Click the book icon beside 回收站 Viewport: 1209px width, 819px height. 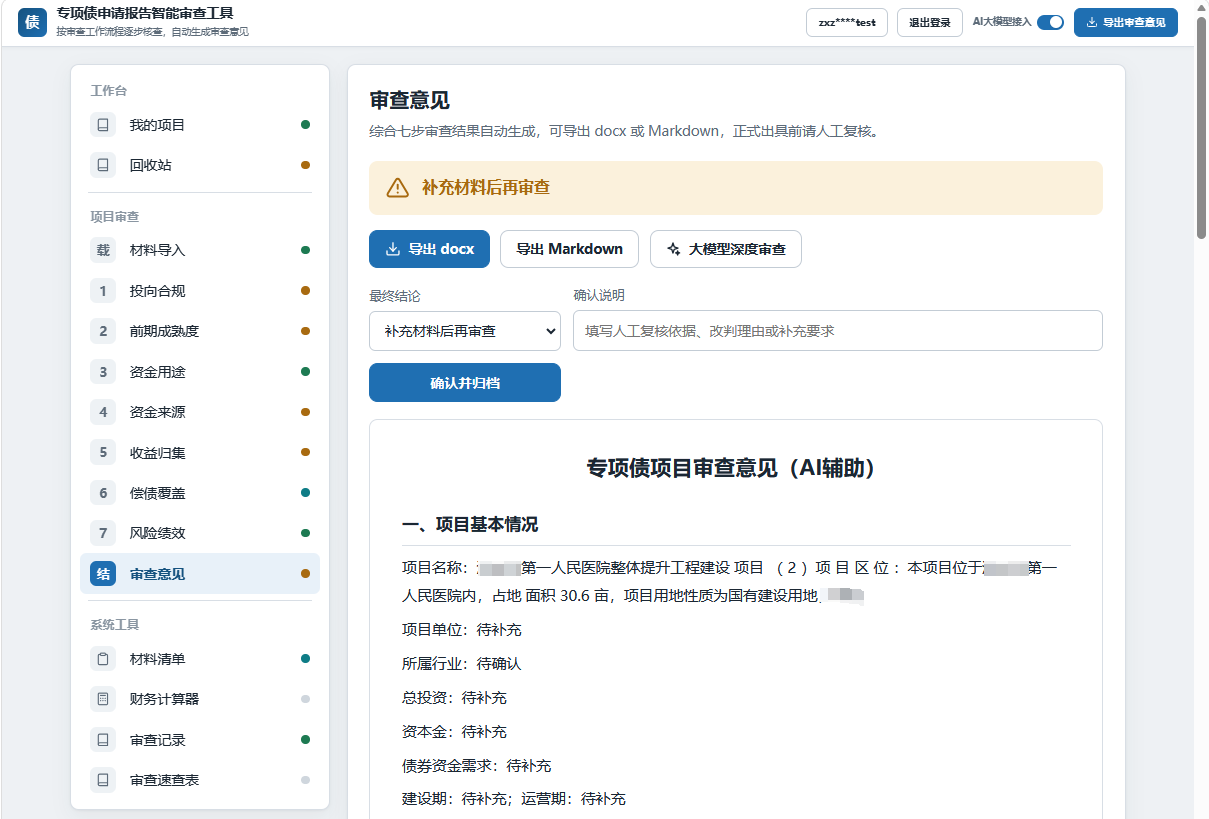pos(103,165)
